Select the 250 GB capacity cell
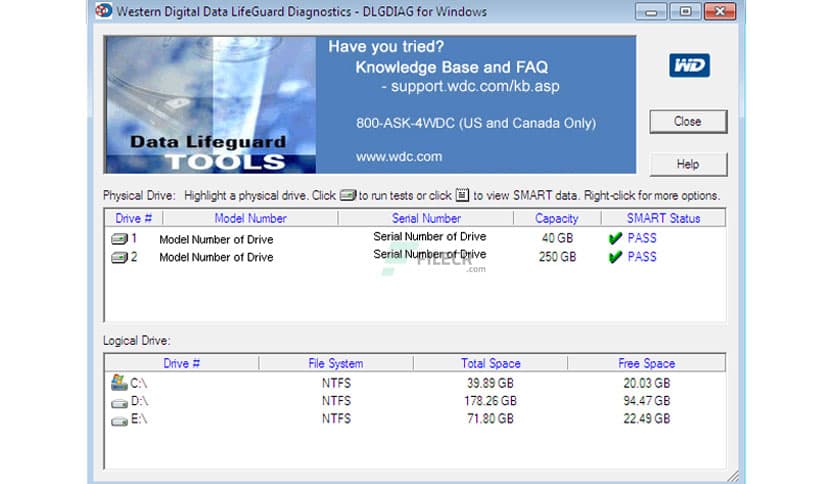This screenshot has height=484, width=836. coord(557,257)
